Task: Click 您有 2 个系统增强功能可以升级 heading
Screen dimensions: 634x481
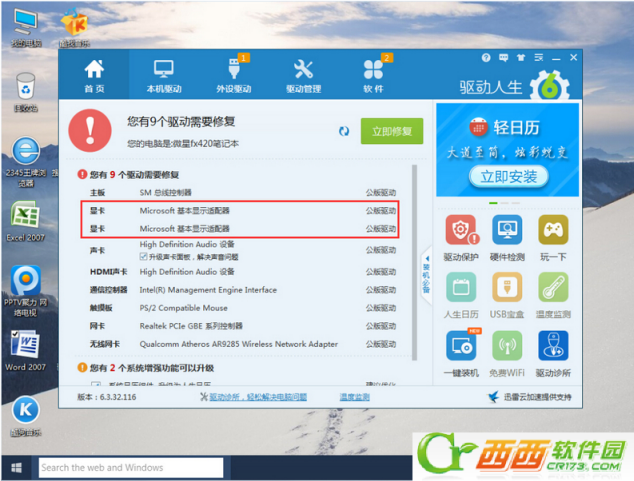Action: tap(152, 368)
